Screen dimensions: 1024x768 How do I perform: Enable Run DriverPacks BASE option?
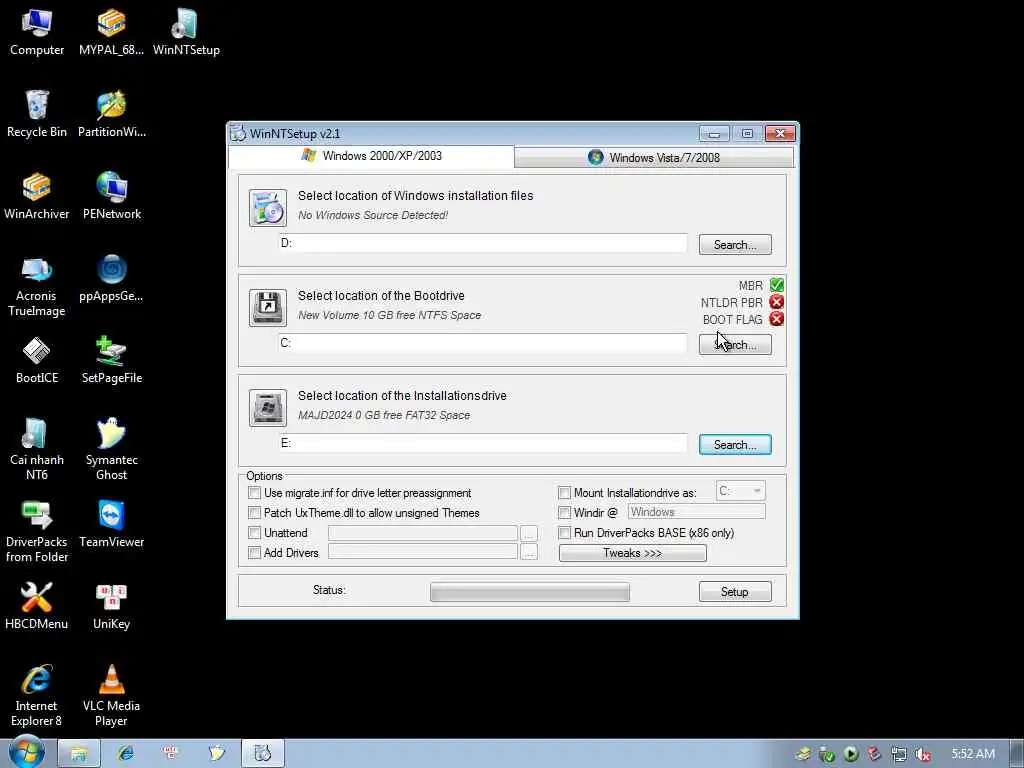(565, 533)
